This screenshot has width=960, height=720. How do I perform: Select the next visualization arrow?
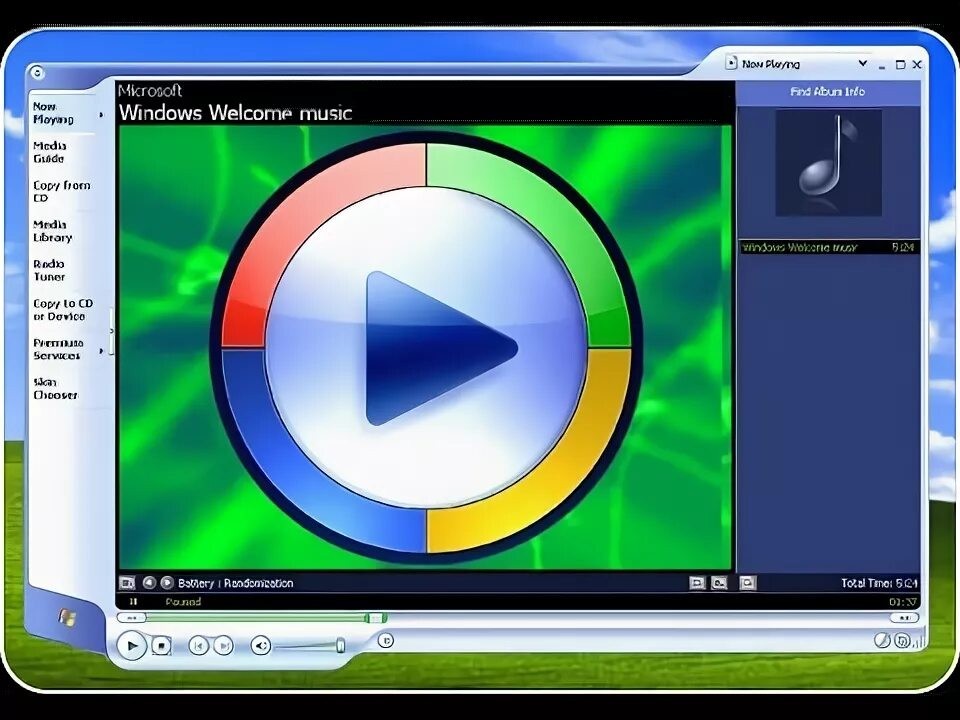(167, 583)
